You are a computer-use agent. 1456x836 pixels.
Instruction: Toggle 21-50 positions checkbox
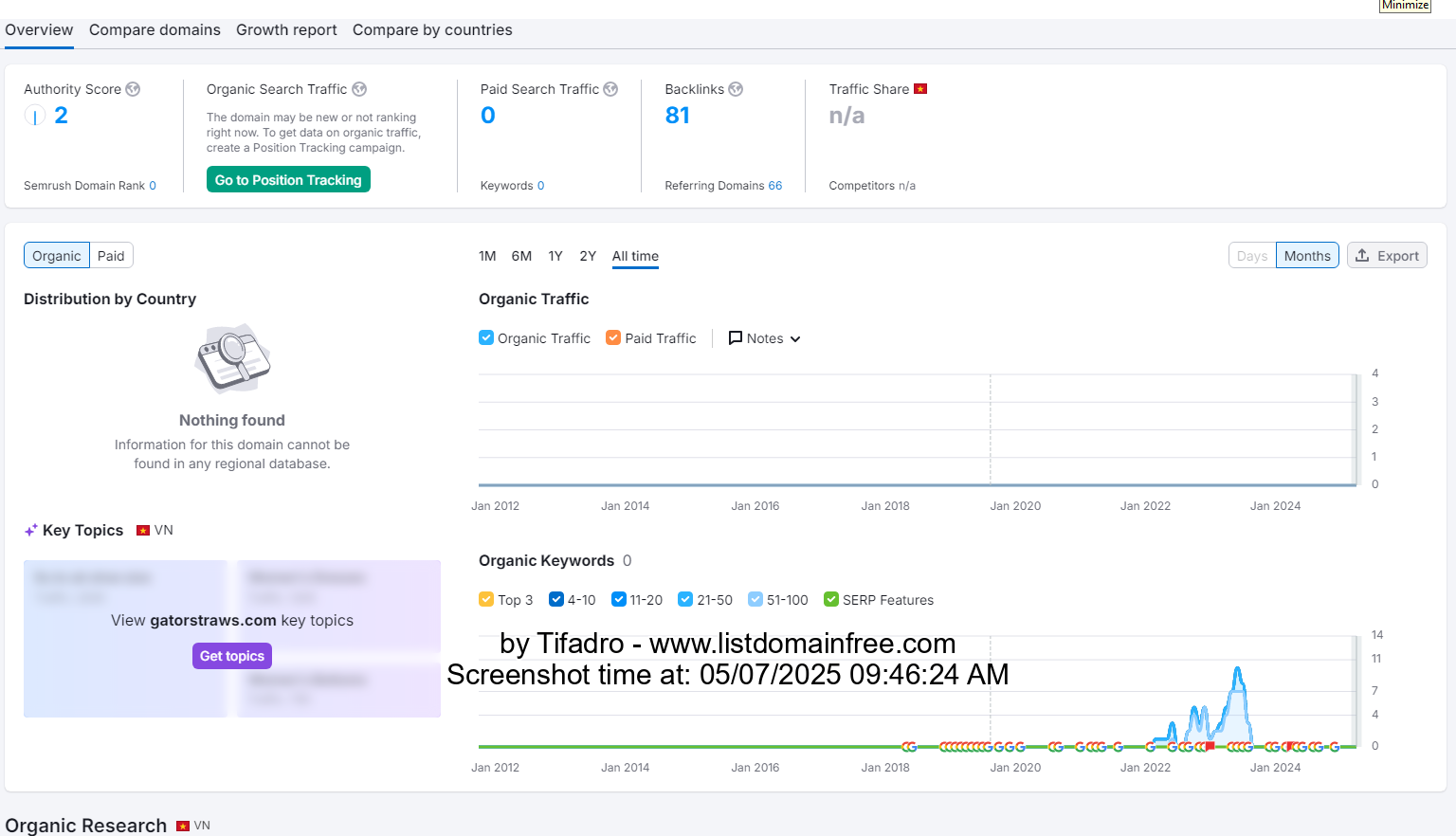[685, 599]
